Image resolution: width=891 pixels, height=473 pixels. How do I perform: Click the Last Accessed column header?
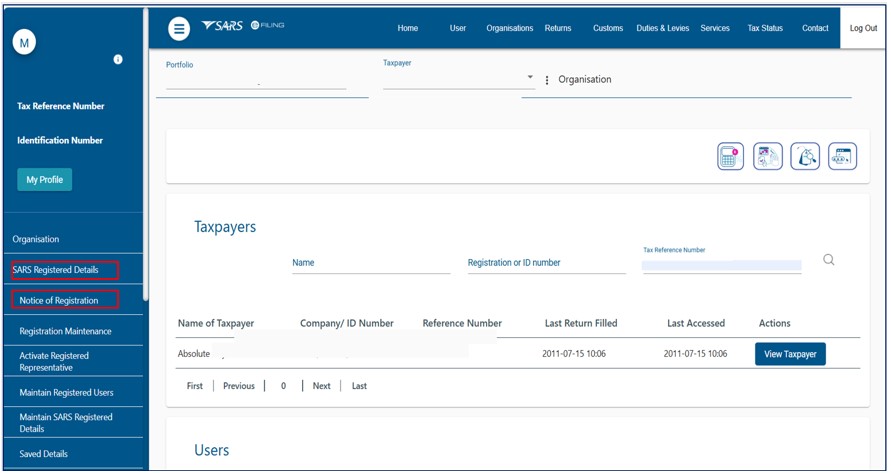(696, 323)
